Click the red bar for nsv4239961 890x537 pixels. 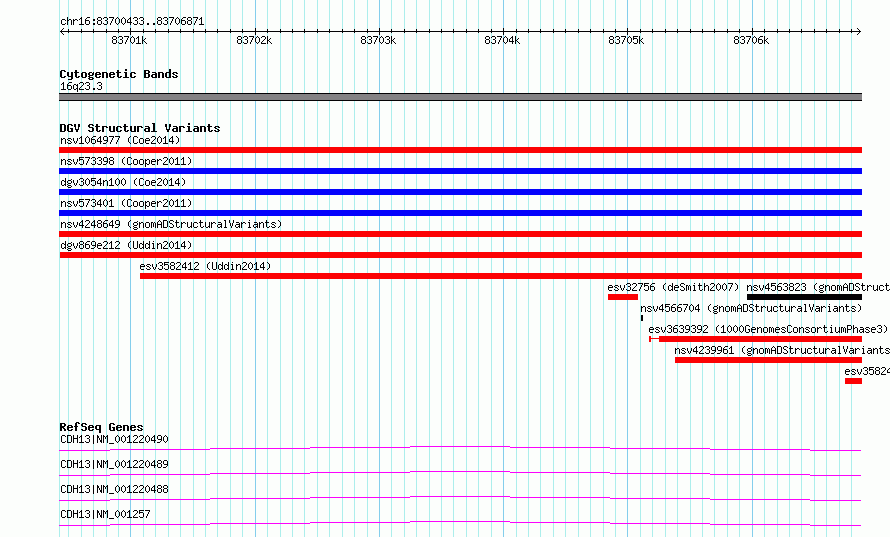pyautogui.click(x=769, y=360)
